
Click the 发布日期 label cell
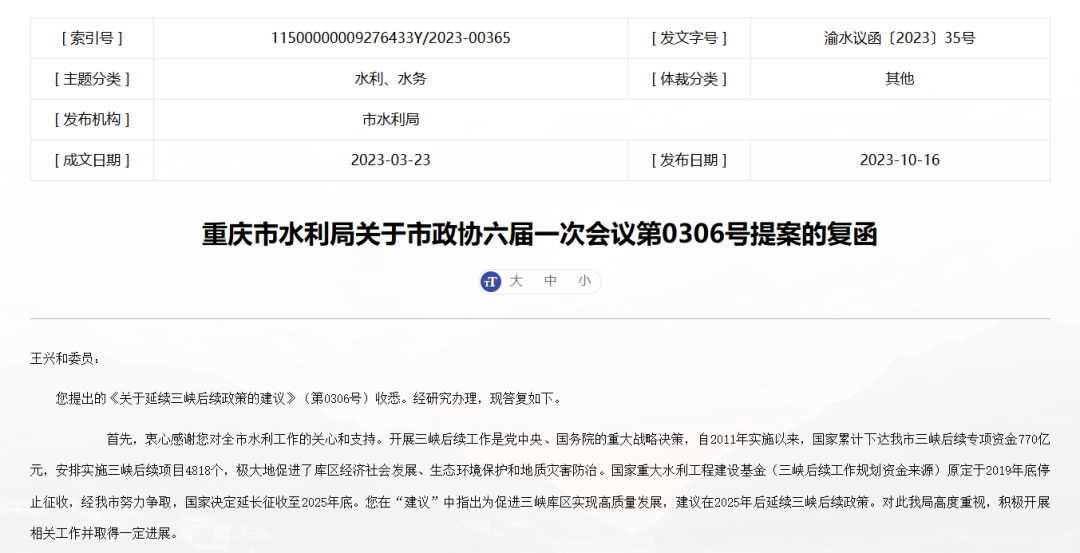tap(689, 160)
